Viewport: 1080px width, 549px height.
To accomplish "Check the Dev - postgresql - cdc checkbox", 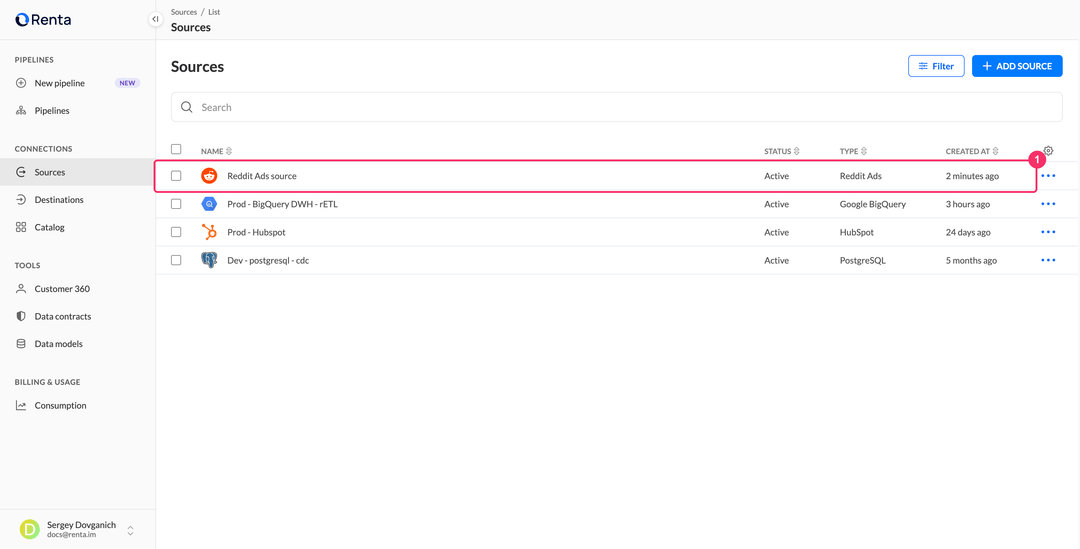I will [x=176, y=260].
